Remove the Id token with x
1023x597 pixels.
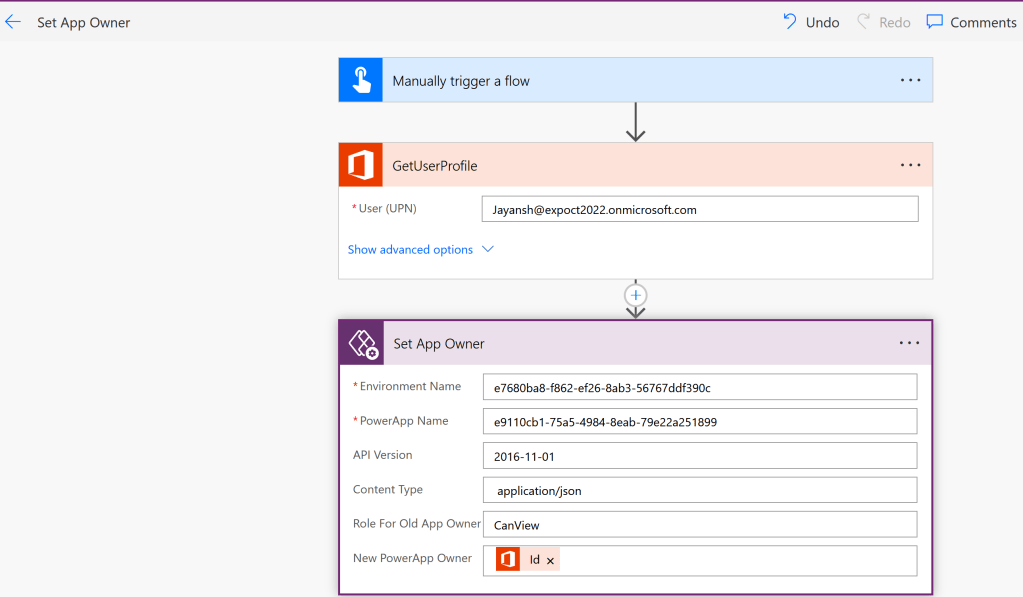pos(550,561)
